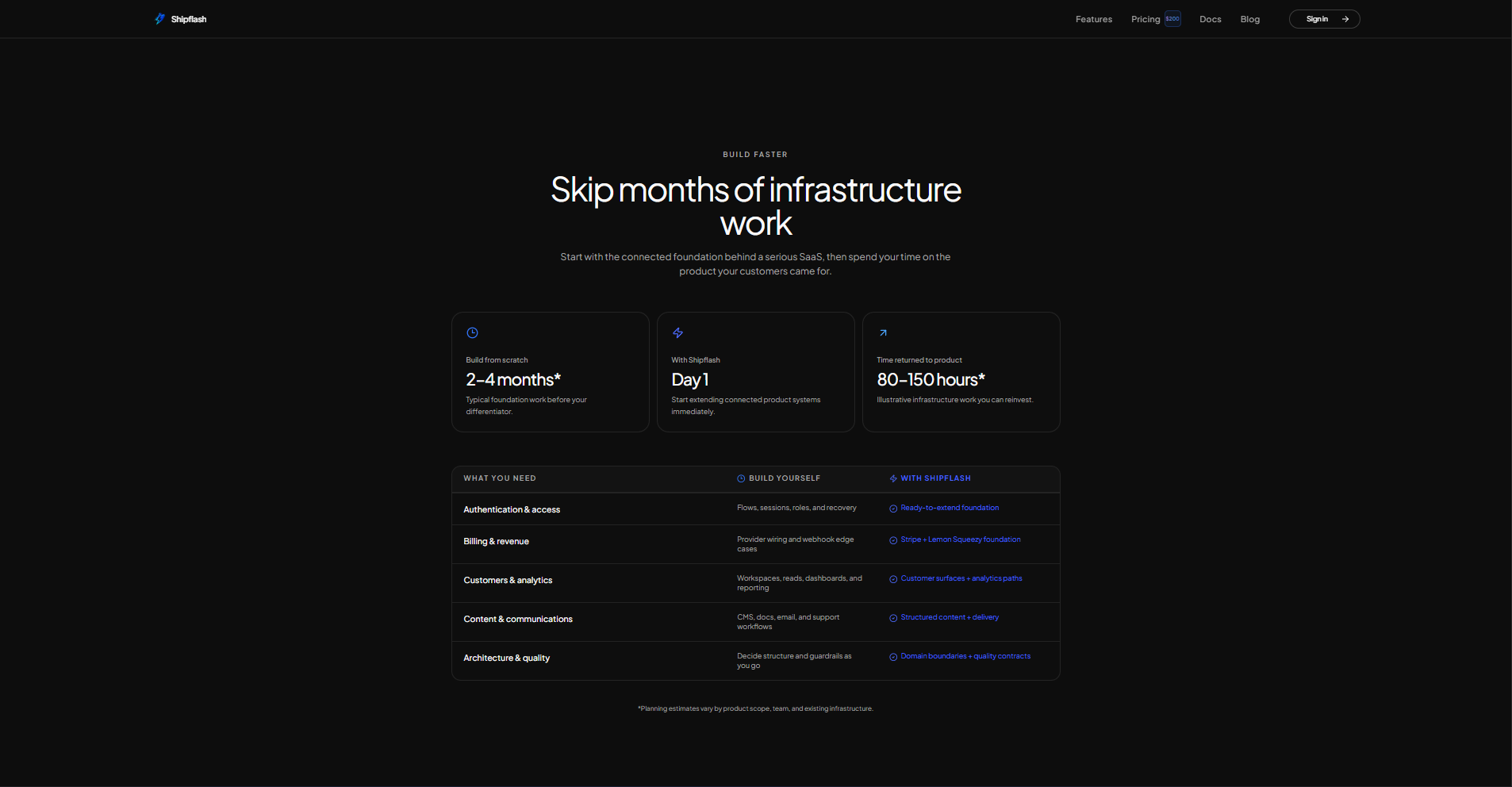Click the bolt icon beside WITH SHIPFLASH header
This screenshot has width=1512, height=787.
click(x=893, y=478)
